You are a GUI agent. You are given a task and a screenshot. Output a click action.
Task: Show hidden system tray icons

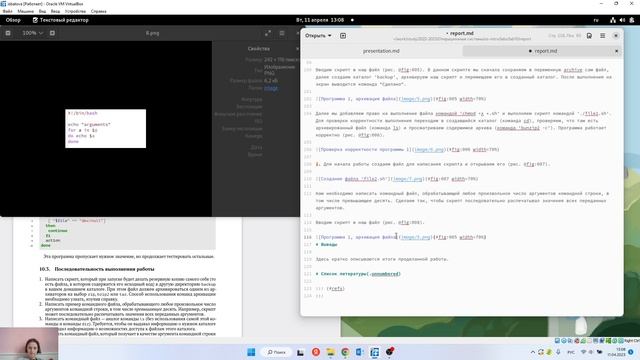[x=533, y=352]
